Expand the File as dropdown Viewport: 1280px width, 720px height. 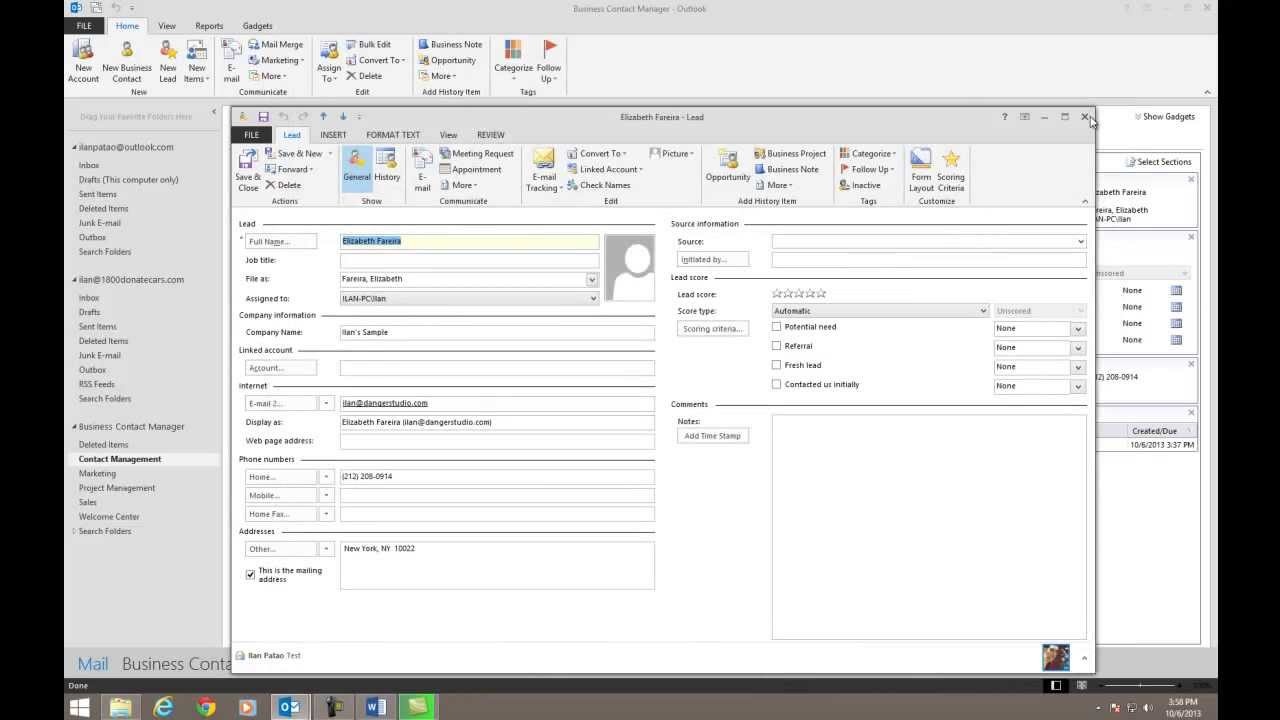[x=592, y=279]
